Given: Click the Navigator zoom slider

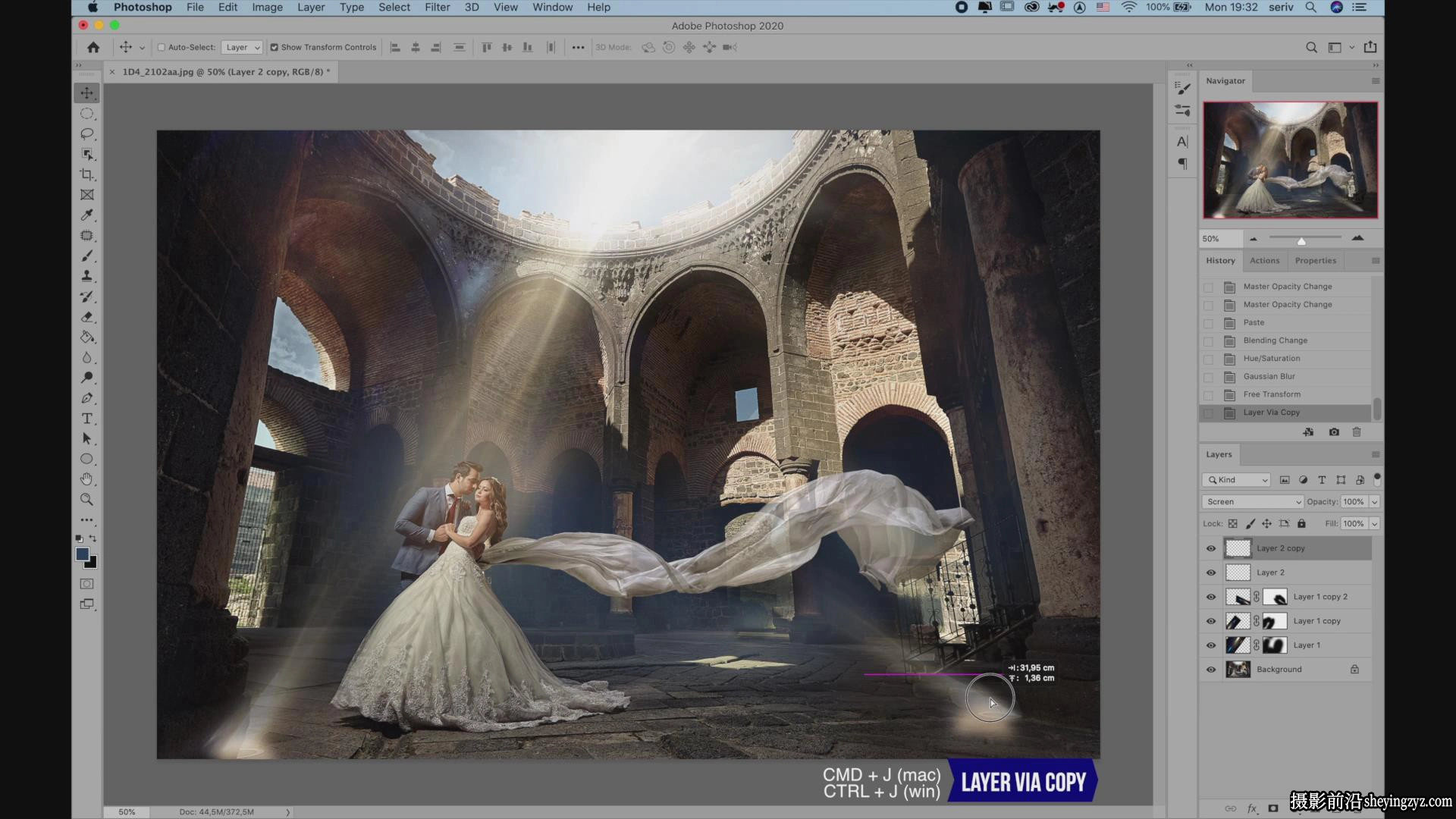Looking at the screenshot, I should click(x=1304, y=239).
